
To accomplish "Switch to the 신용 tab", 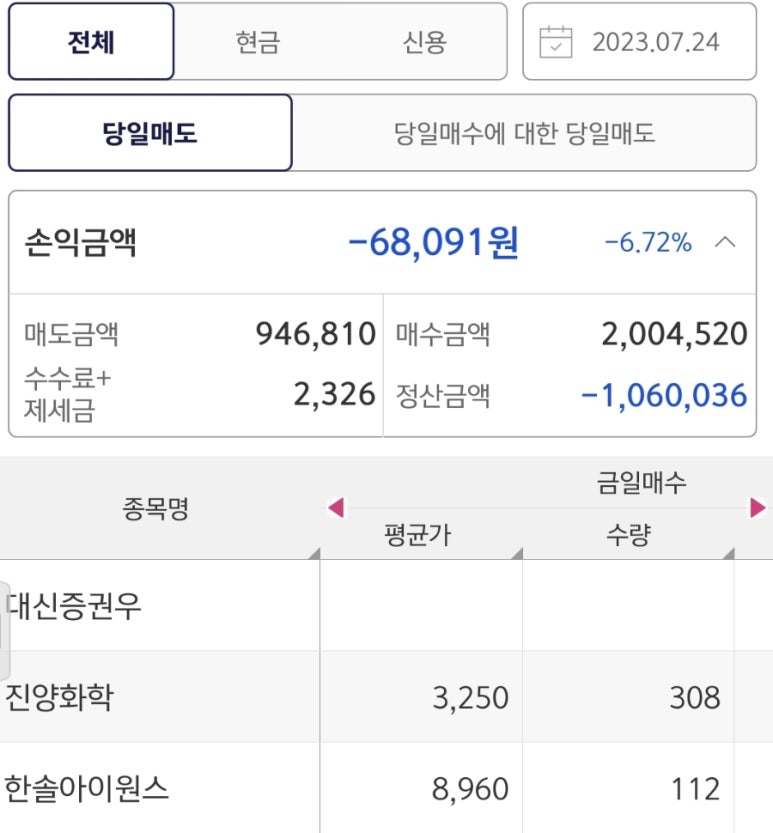I will 424,42.
